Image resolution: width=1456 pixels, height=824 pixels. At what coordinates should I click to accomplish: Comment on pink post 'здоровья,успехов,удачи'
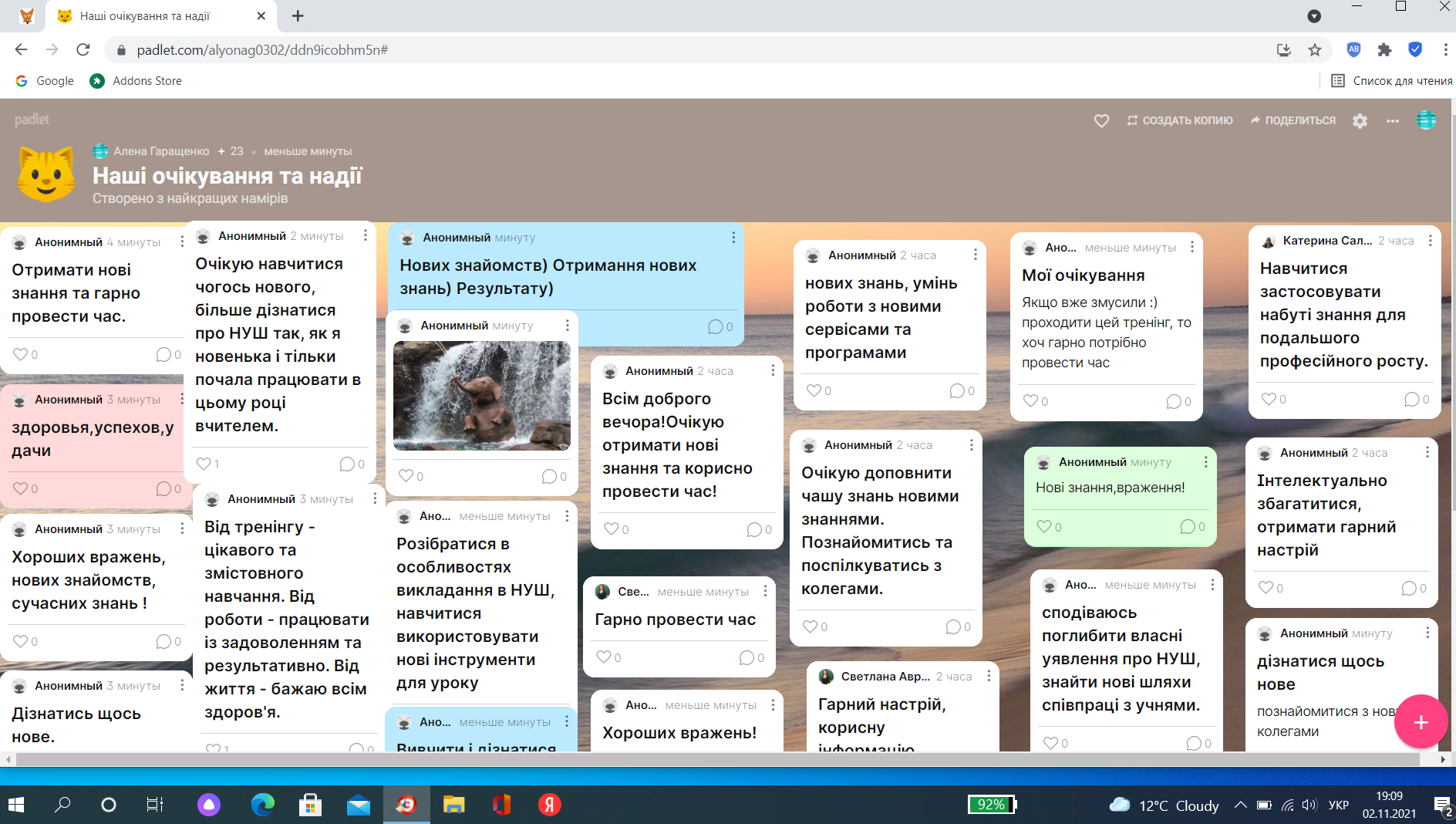(163, 488)
